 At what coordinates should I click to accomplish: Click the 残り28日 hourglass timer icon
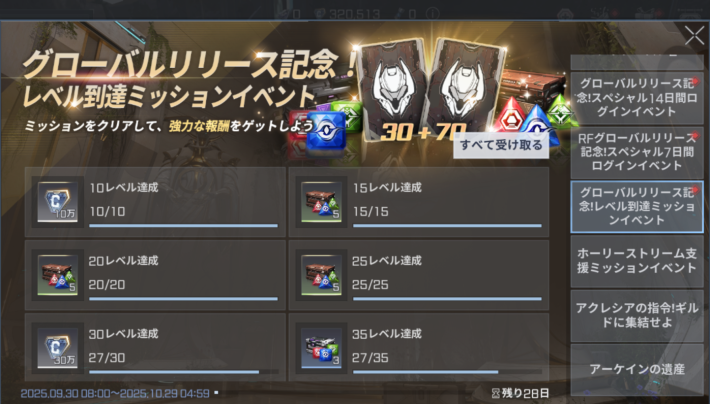496,393
